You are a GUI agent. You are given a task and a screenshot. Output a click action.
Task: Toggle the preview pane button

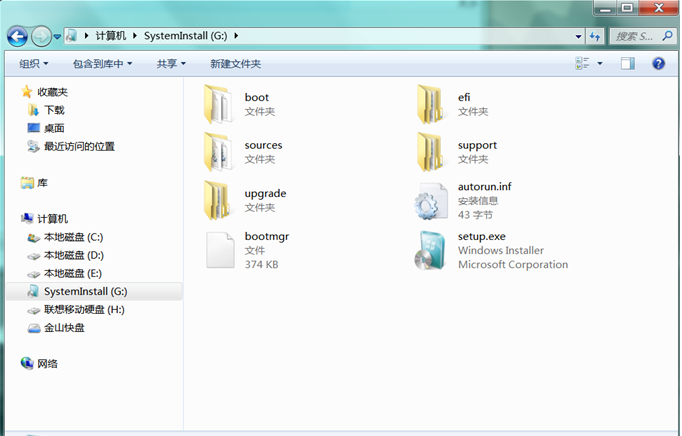click(x=627, y=63)
